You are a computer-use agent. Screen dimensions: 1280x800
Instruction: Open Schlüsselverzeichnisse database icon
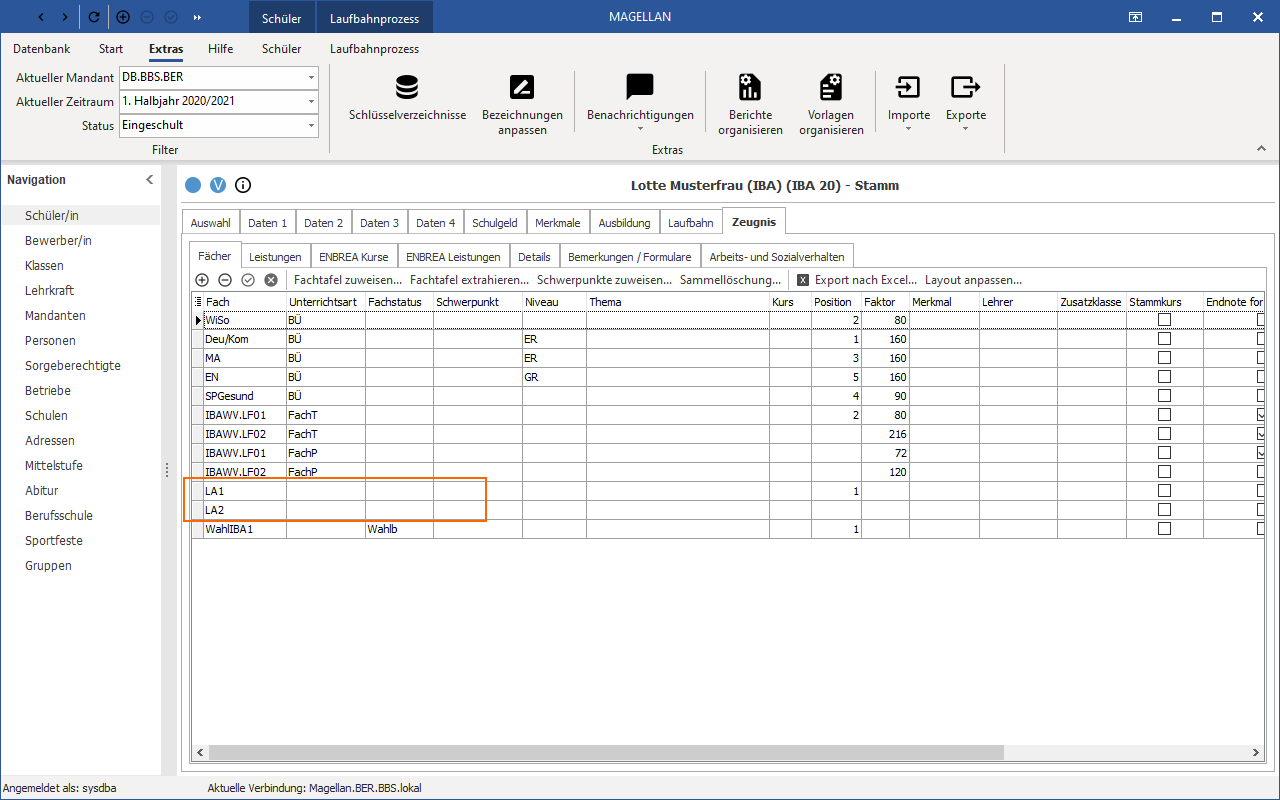pyautogui.click(x=407, y=87)
